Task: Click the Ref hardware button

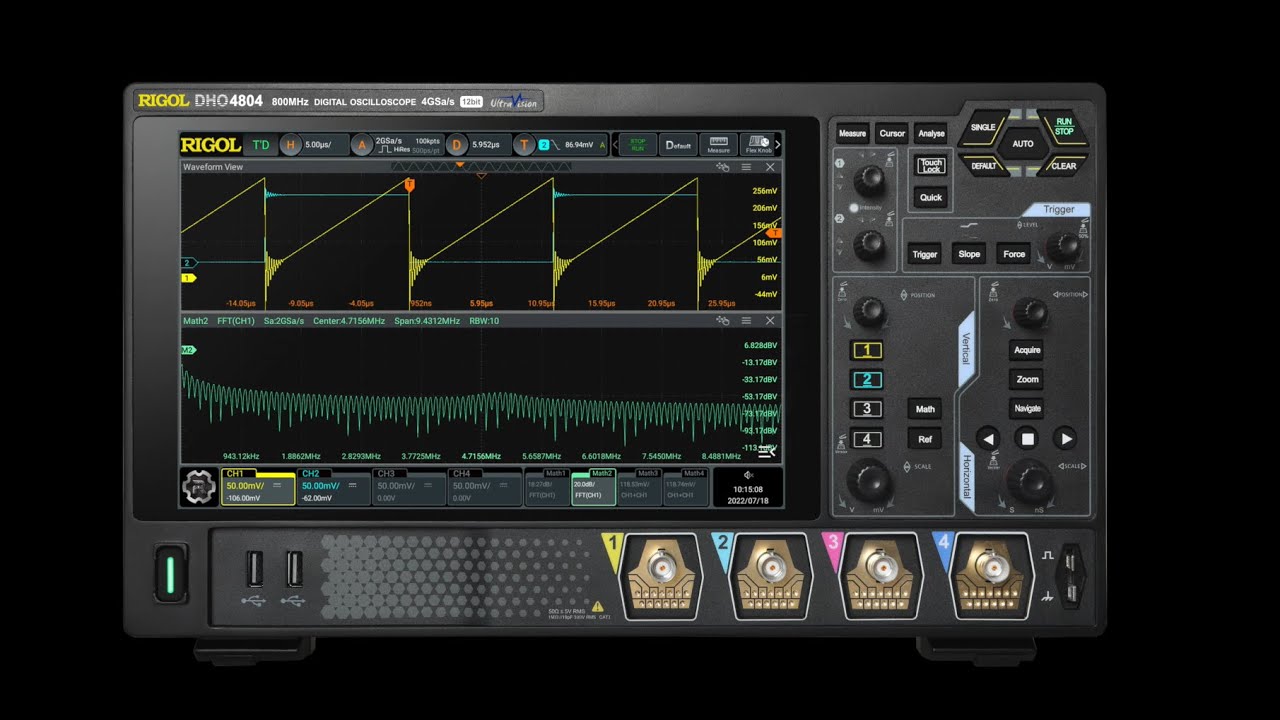Action: pos(925,439)
